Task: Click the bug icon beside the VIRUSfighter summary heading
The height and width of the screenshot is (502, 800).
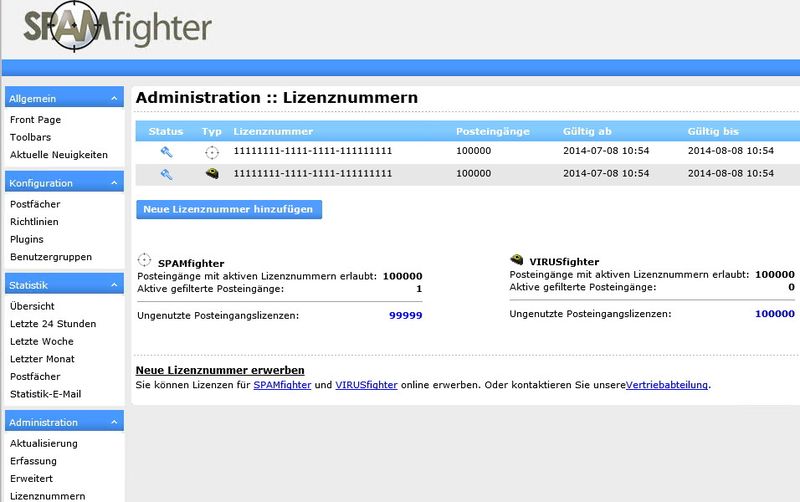Action: click(x=517, y=259)
